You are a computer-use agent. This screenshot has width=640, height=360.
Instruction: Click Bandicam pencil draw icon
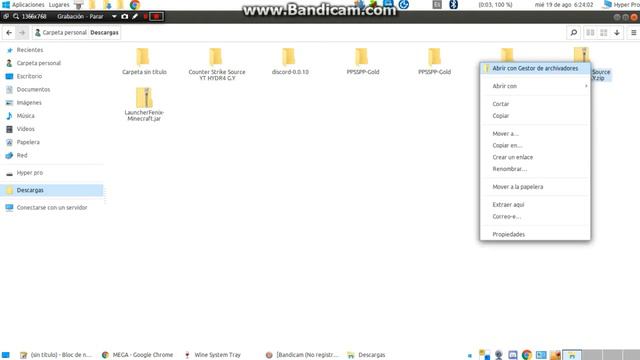pos(135,16)
